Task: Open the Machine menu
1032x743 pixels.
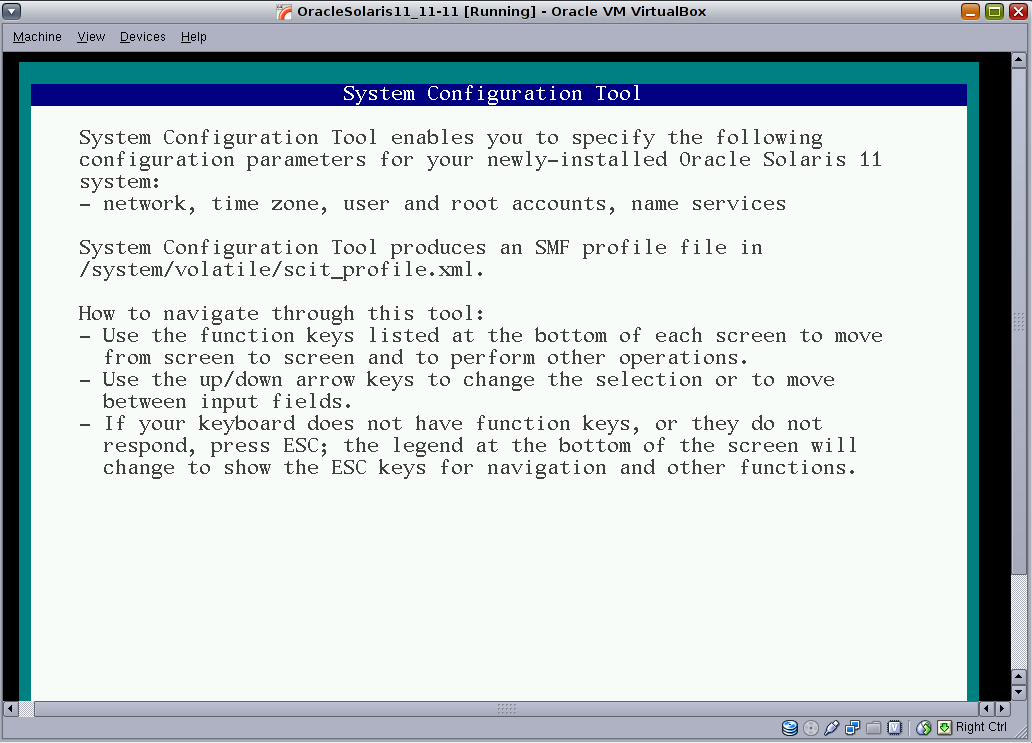Action: tap(37, 37)
